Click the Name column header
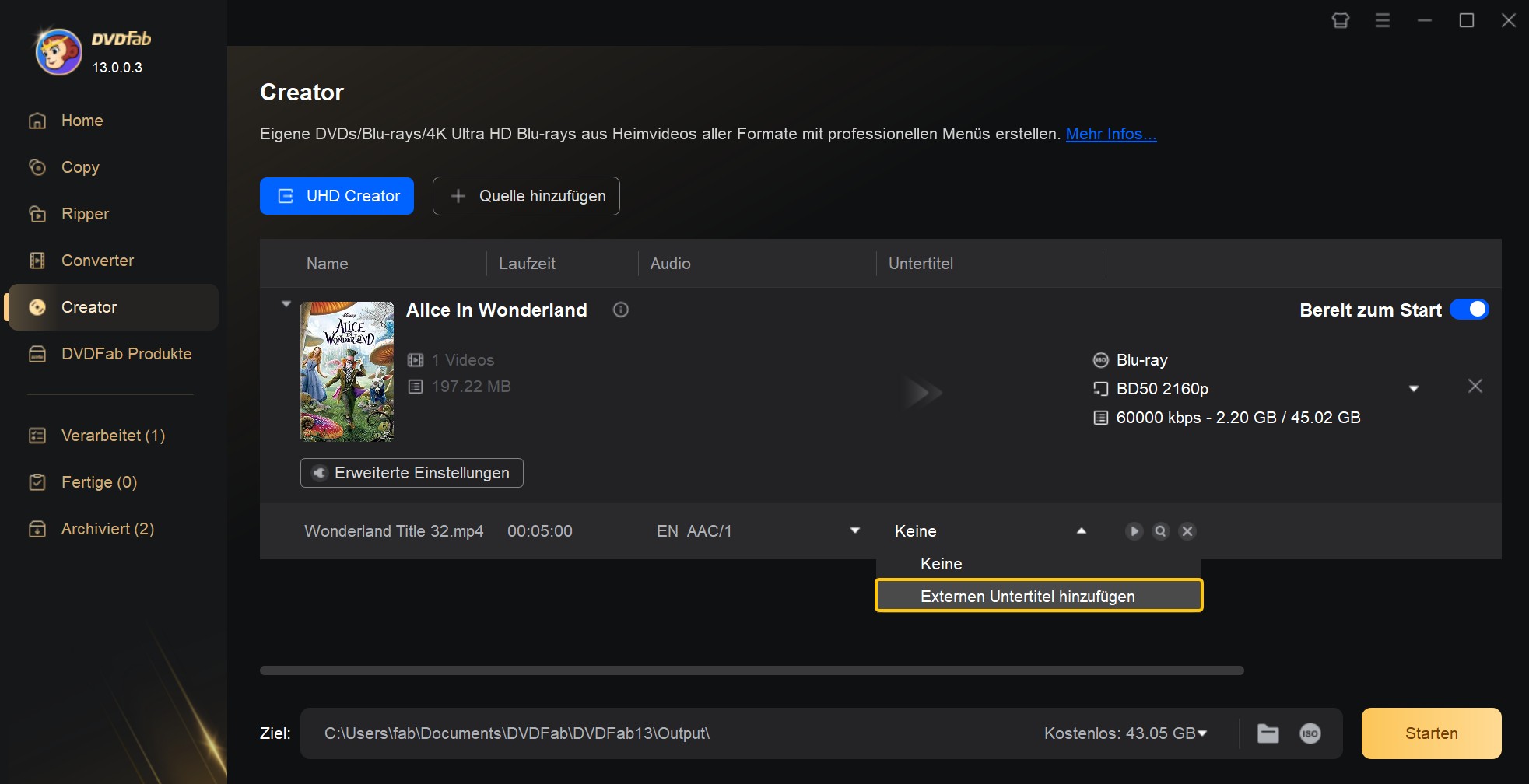 pyautogui.click(x=327, y=264)
